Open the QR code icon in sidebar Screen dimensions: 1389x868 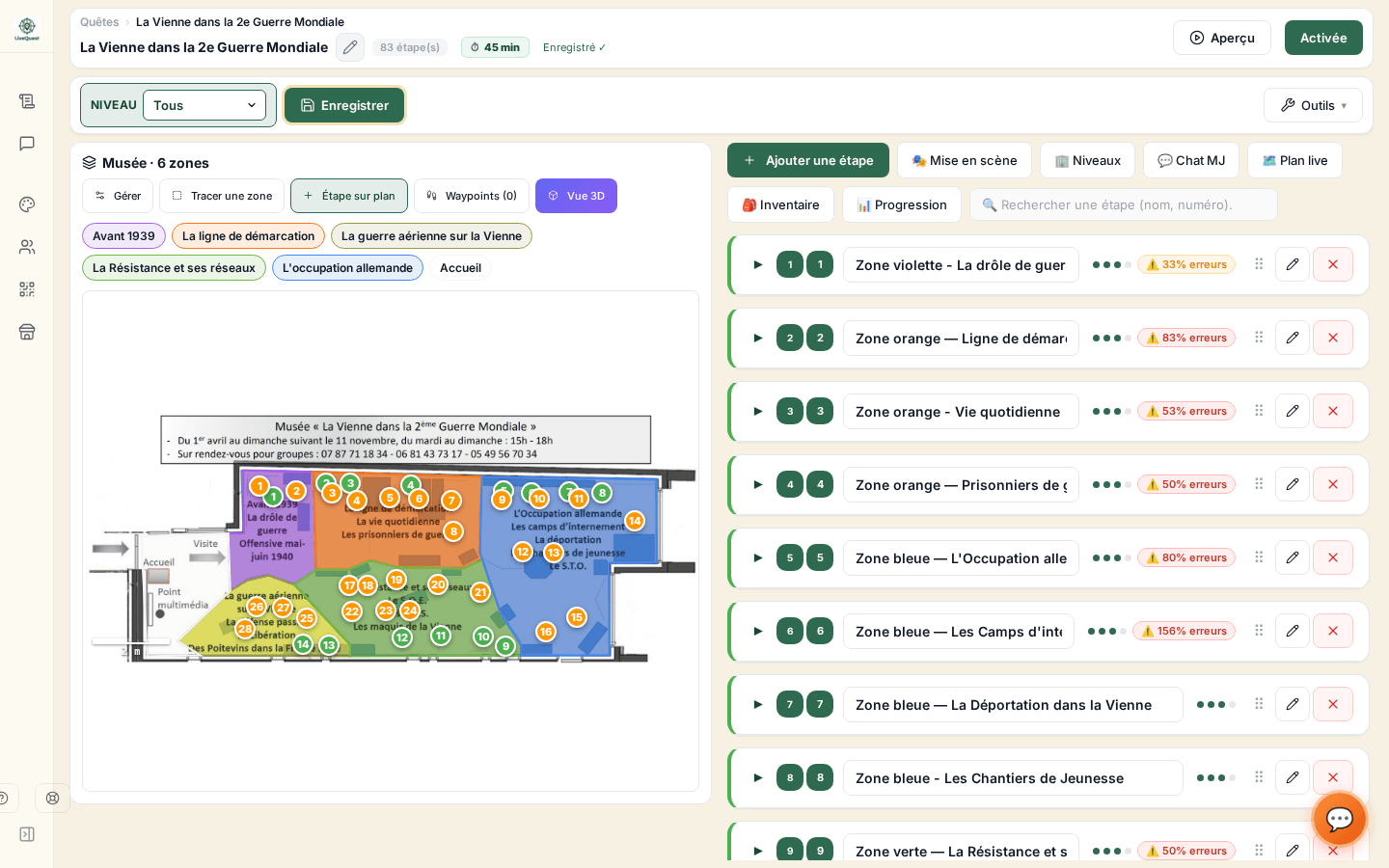(27, 289)
